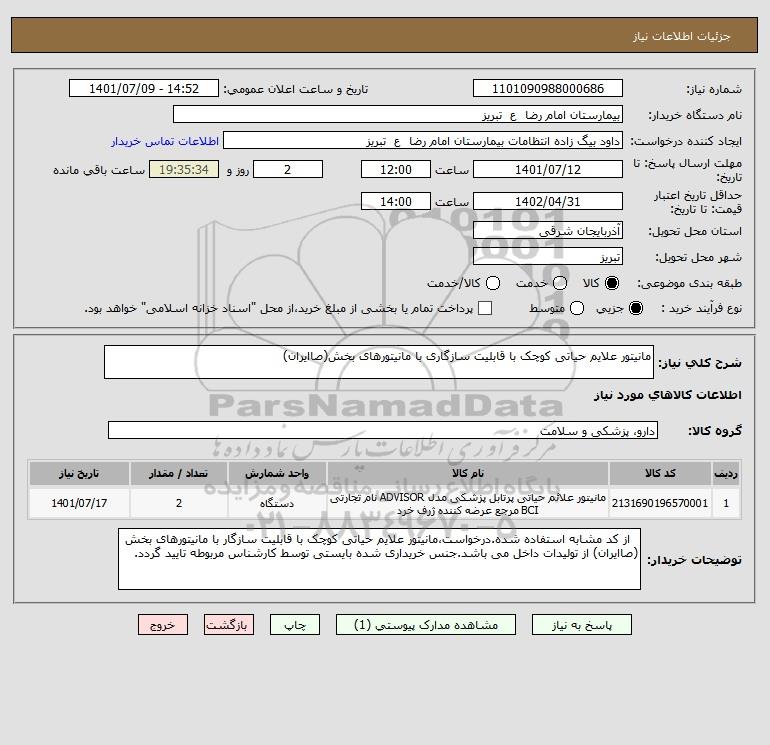Click the ADVISOR monitor product name cell

coord(468,503)
